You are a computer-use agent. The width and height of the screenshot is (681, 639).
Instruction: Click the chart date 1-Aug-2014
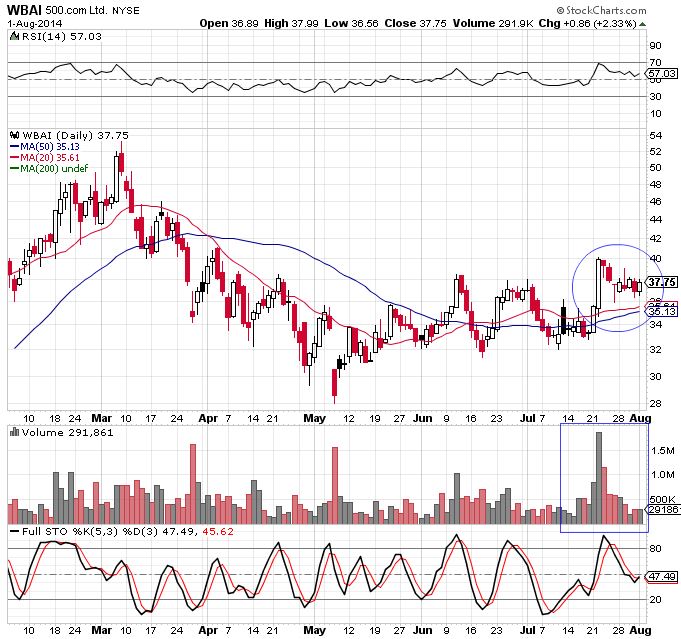35,23
